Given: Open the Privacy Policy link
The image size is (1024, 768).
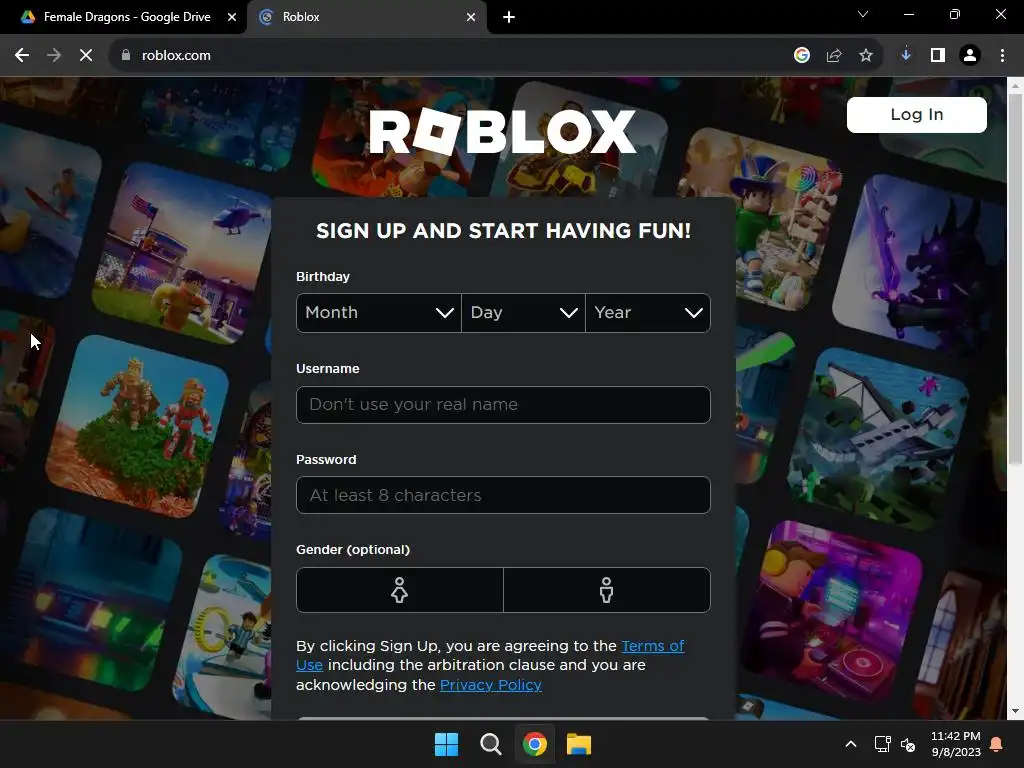Looking at the screenshot, I should (490, 684).
